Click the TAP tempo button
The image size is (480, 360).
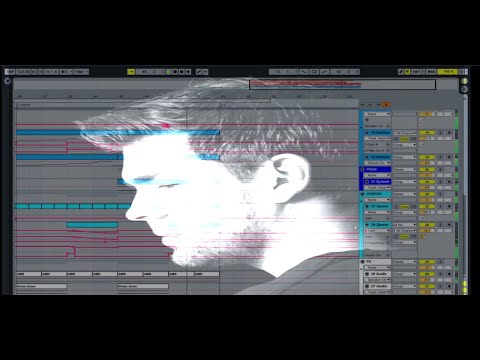pyautogui.click(x=10, y=72)
